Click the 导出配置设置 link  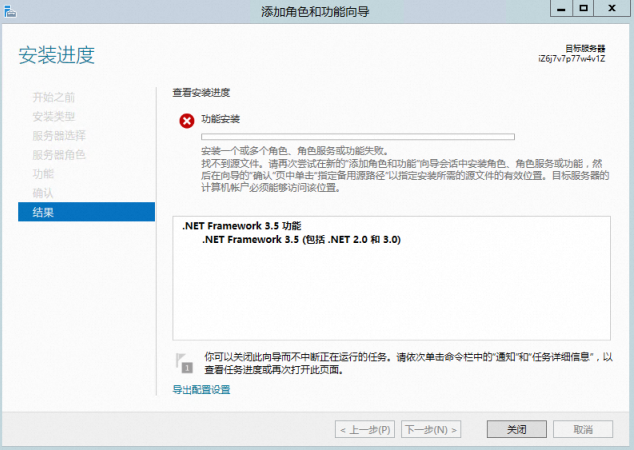(201, 390)
